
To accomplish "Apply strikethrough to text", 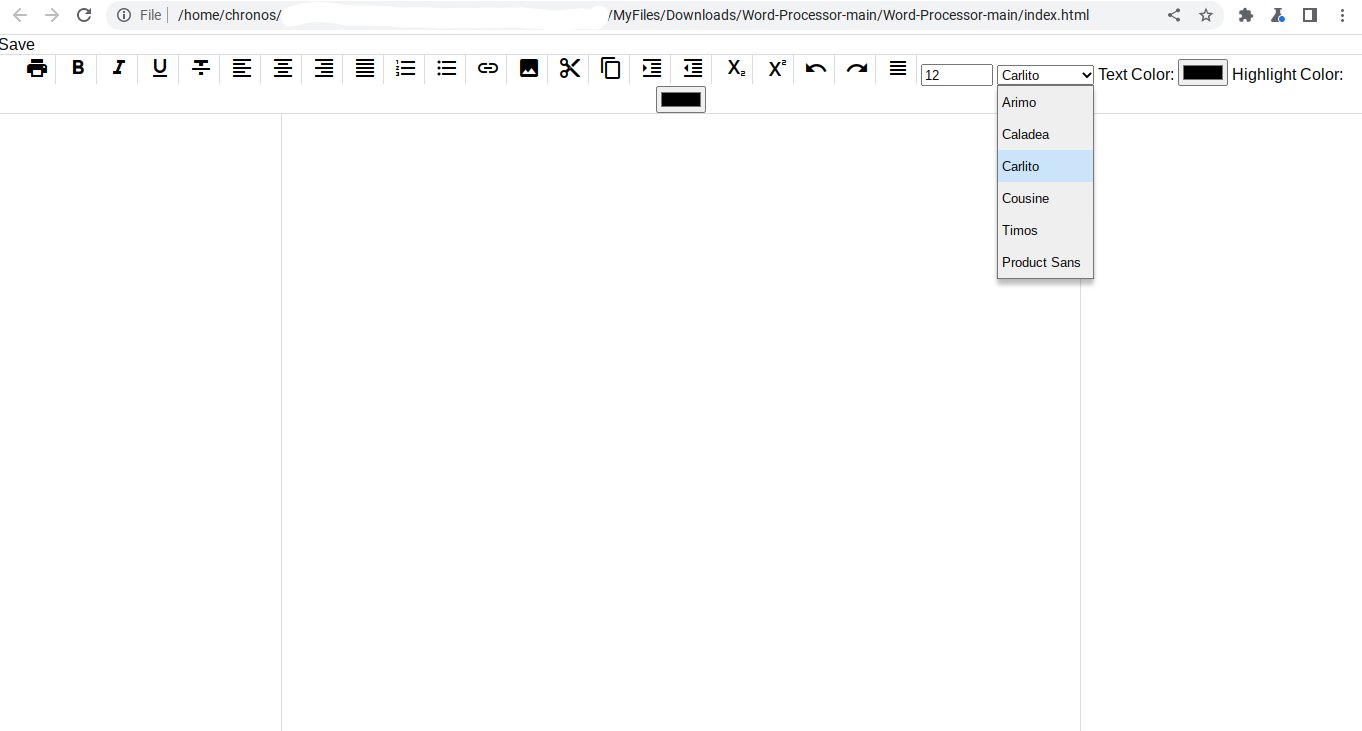I will tap(201, 68).
